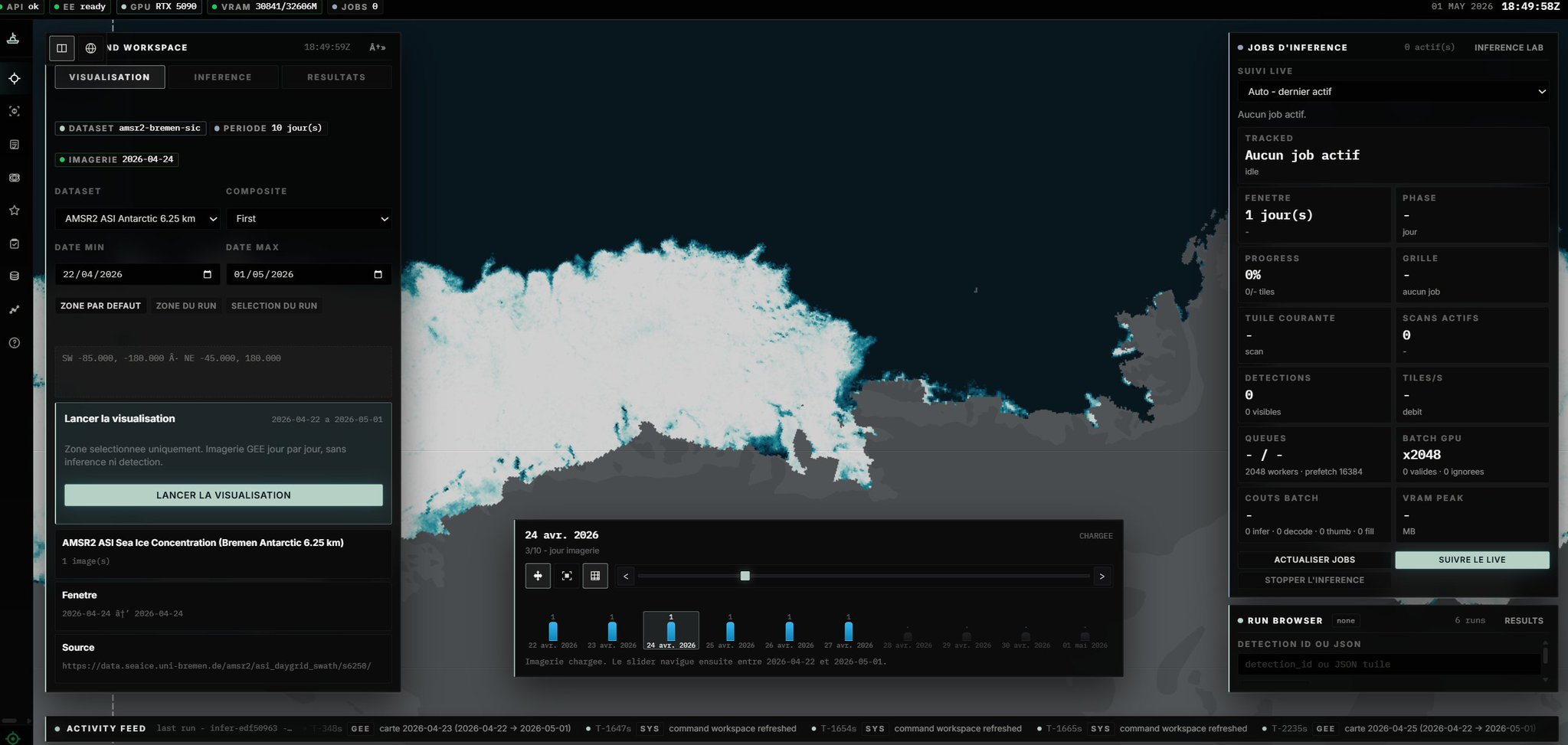Switch to the Visualisation tab
Screen dimensions: 1568x745
point(110,77)
